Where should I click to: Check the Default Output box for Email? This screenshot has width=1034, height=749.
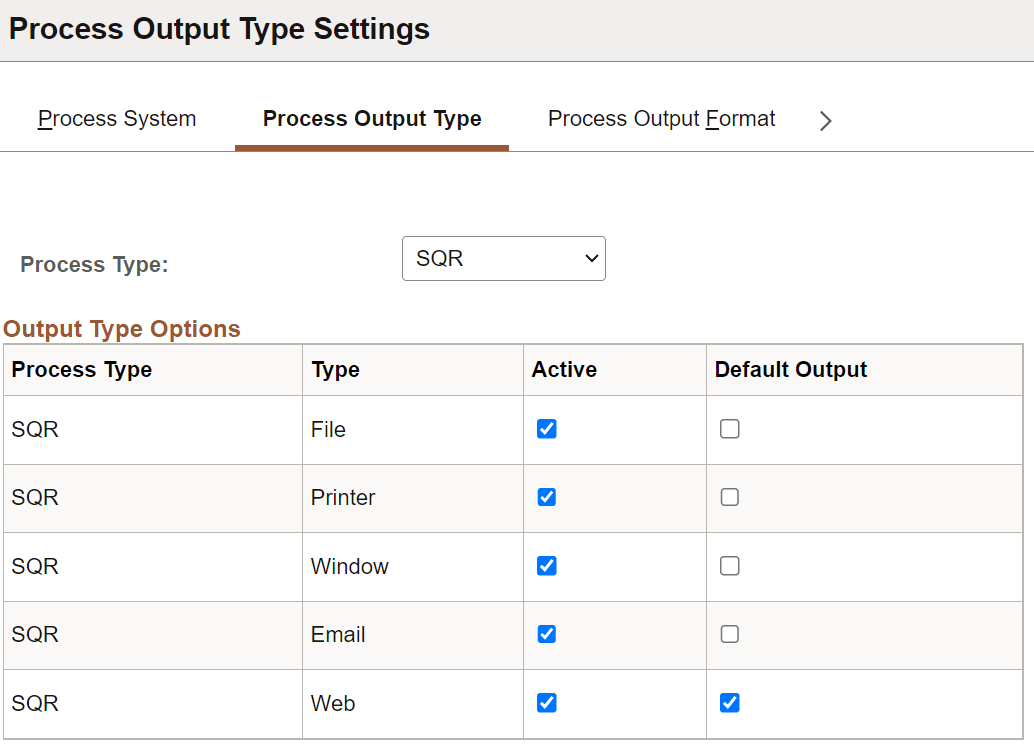pyautogui.click(x=729, y=634)
